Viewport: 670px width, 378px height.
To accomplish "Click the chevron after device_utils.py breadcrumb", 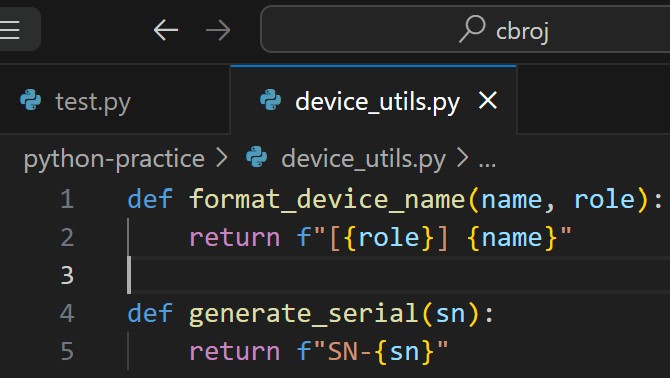I will [462, 158].
